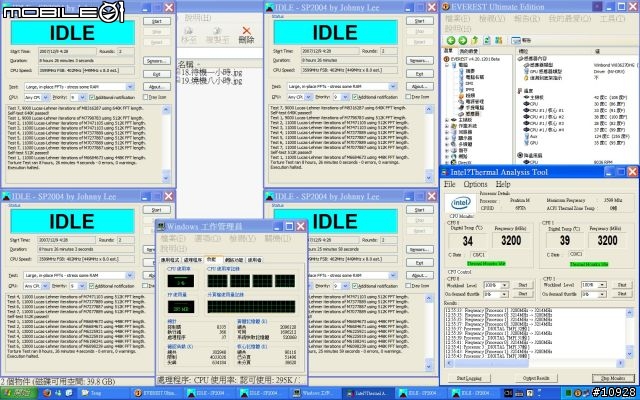Click EVEREST root node icon in tree
The width and height of the screenshot is (640, 400).
(x=447, y=59)
